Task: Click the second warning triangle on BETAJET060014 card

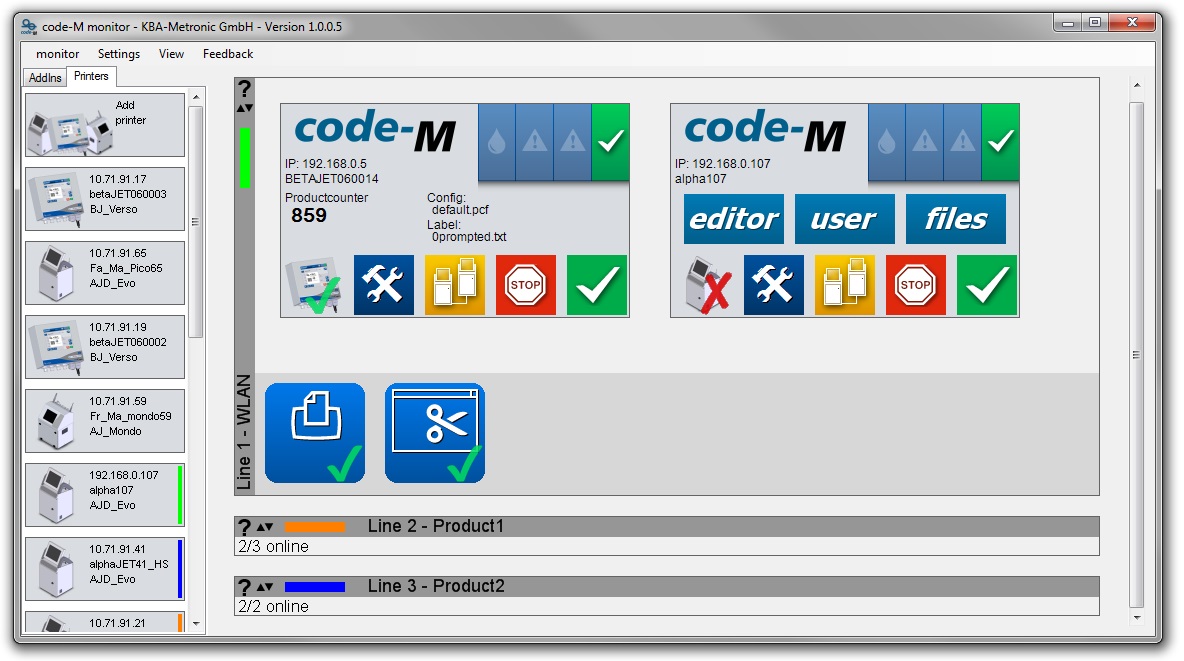Action: [572, 142]
